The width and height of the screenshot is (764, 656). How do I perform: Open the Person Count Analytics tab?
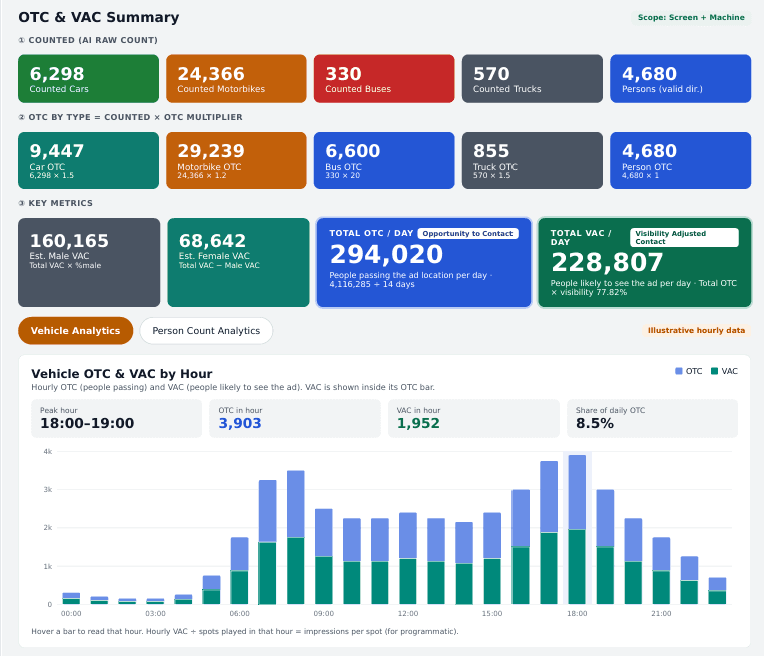(x=206, y=330)
